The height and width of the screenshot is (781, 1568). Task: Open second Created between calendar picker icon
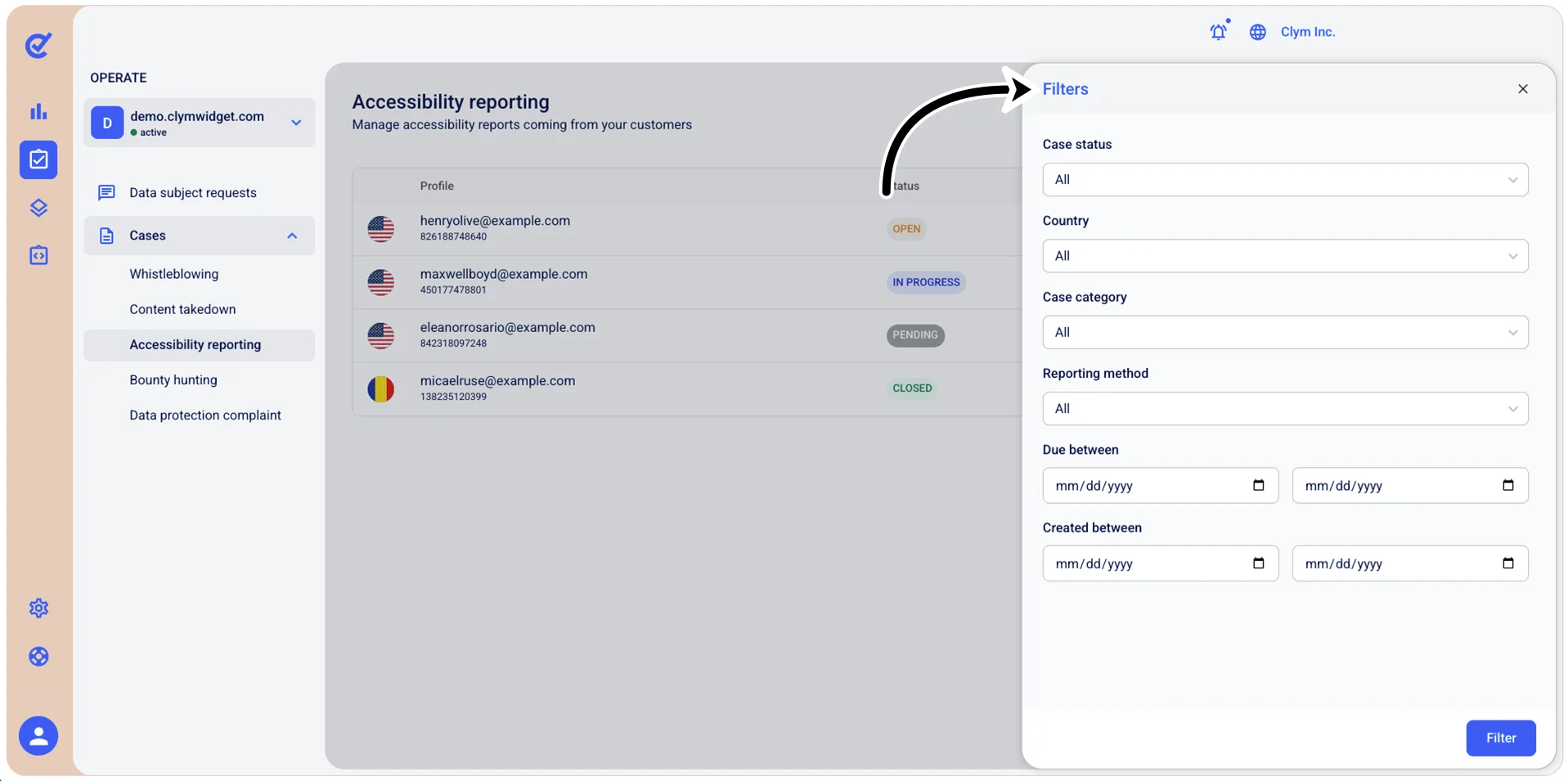coord(1508,563)
